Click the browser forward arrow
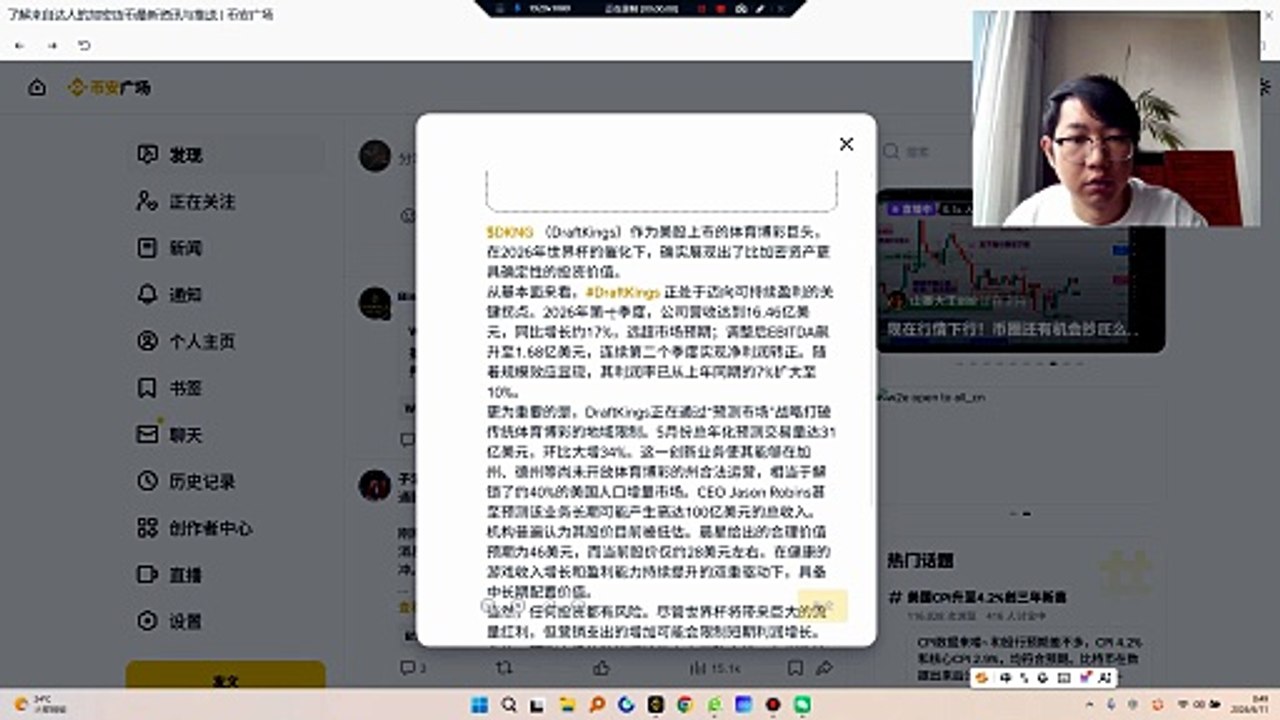Viewport: 1280px width, 720px height. [x=51, y=46]
